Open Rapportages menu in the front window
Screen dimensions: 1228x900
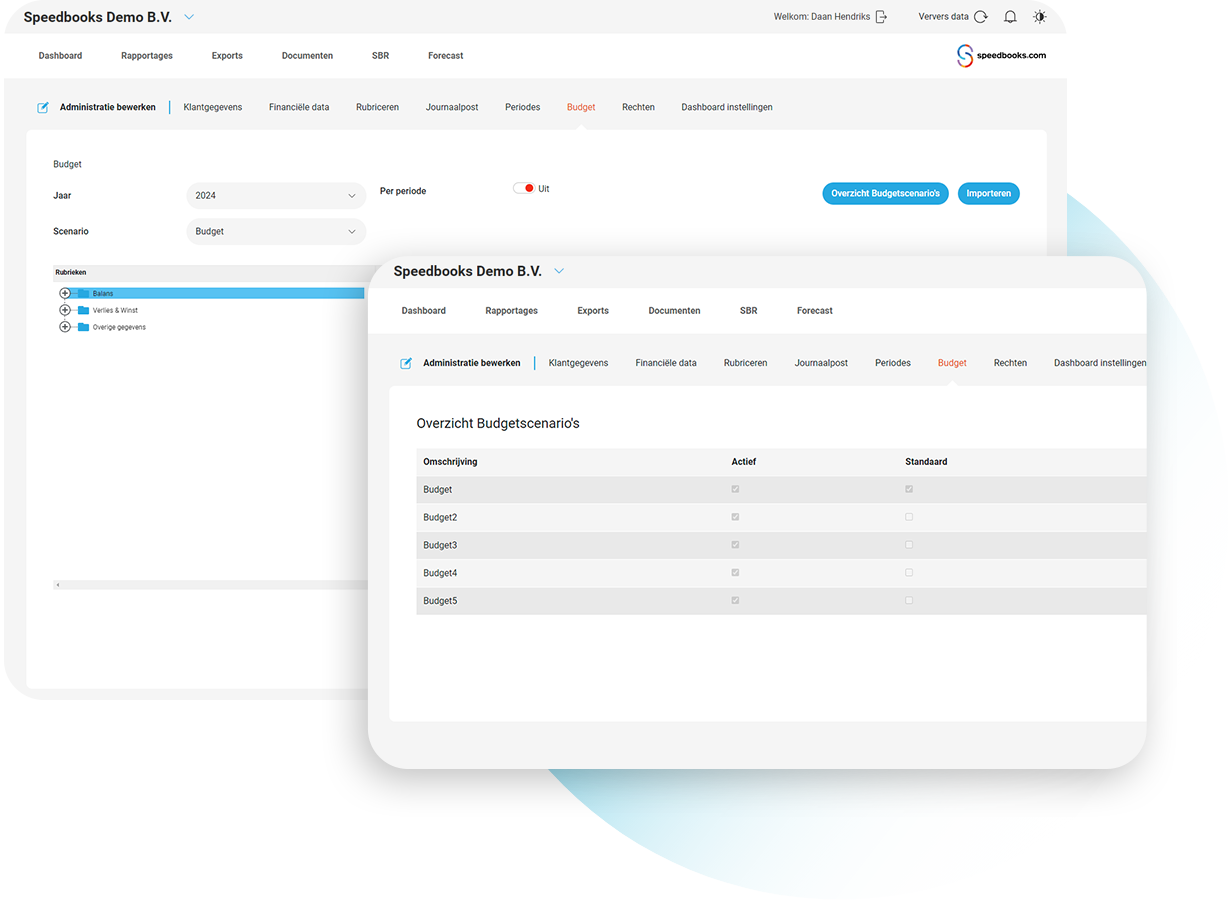coord(512,311)
